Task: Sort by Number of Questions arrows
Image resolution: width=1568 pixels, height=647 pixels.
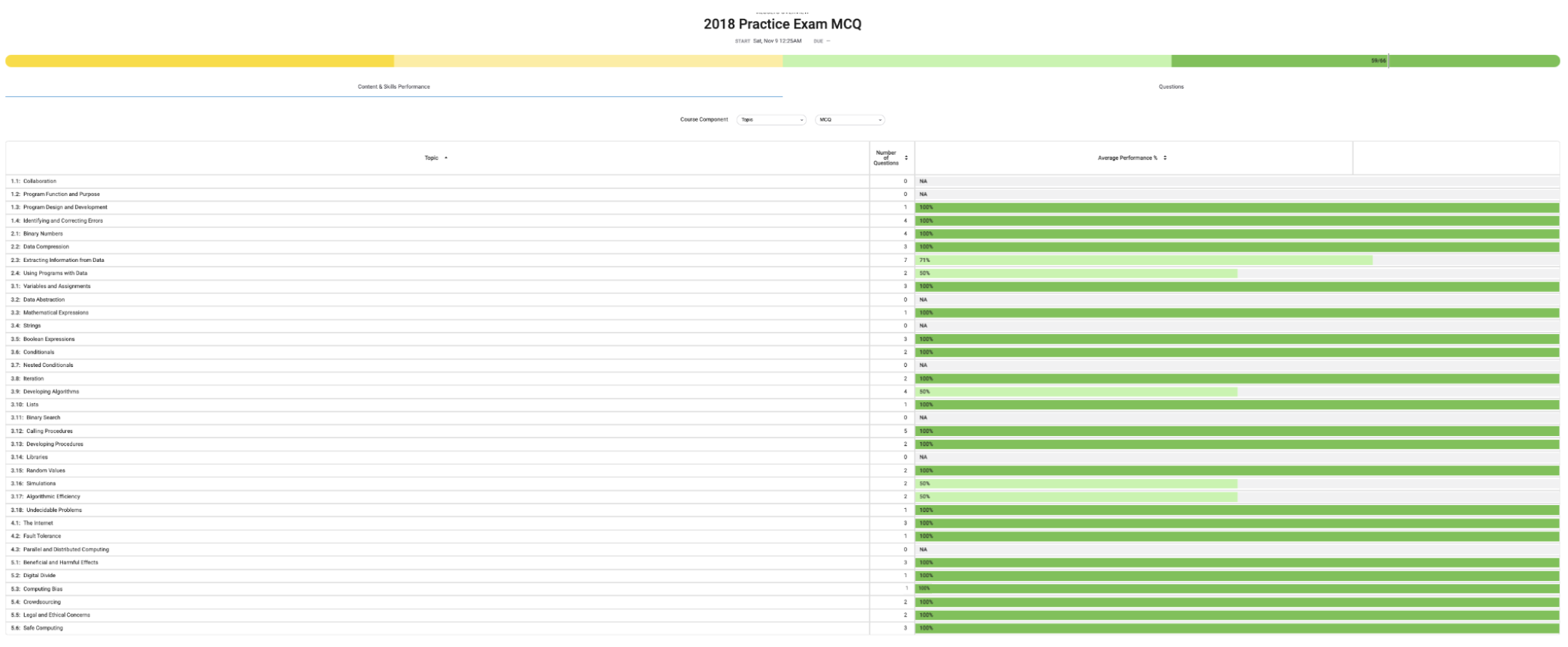Action: 906,158
